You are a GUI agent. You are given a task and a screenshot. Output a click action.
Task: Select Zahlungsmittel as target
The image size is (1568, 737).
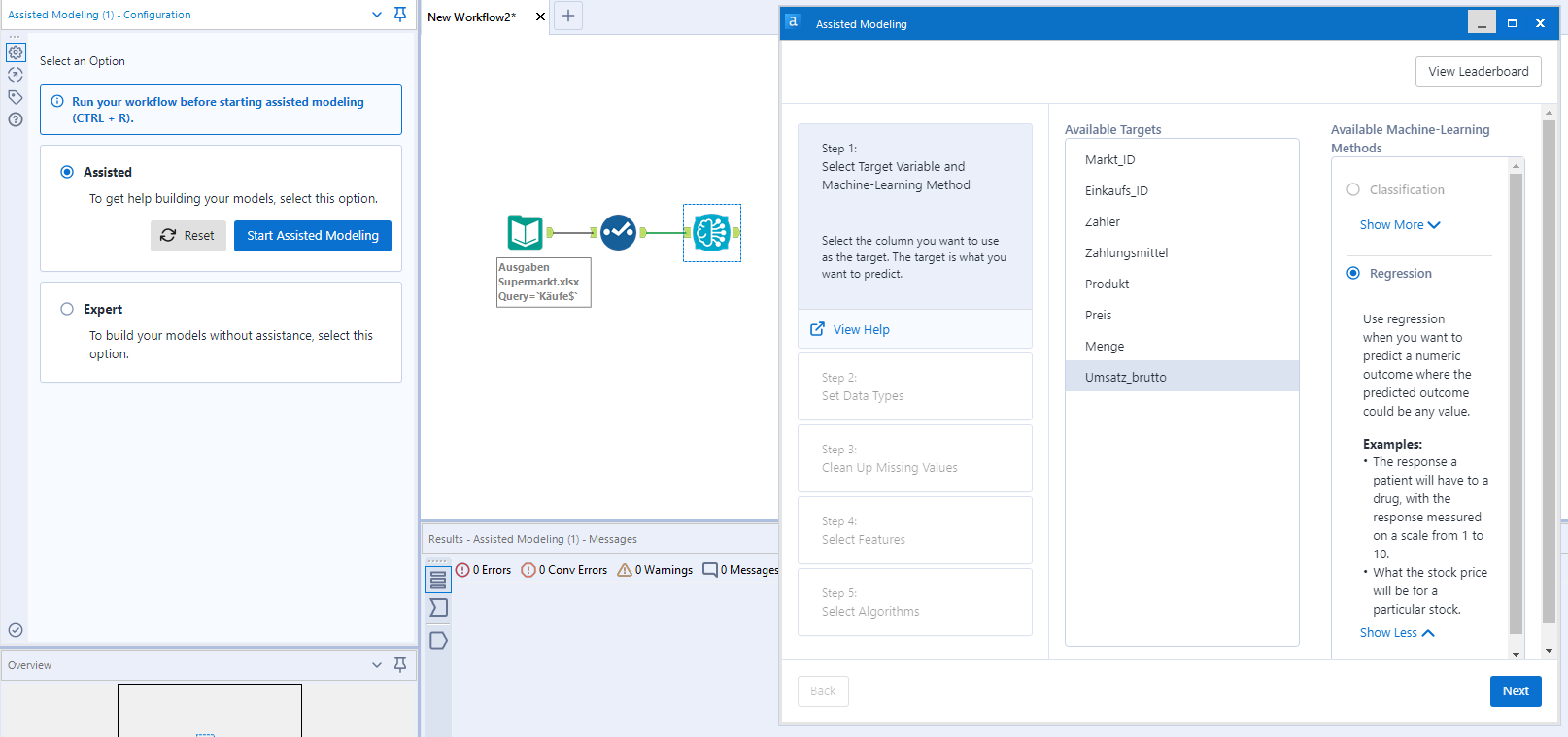(x=1182, y=253)
